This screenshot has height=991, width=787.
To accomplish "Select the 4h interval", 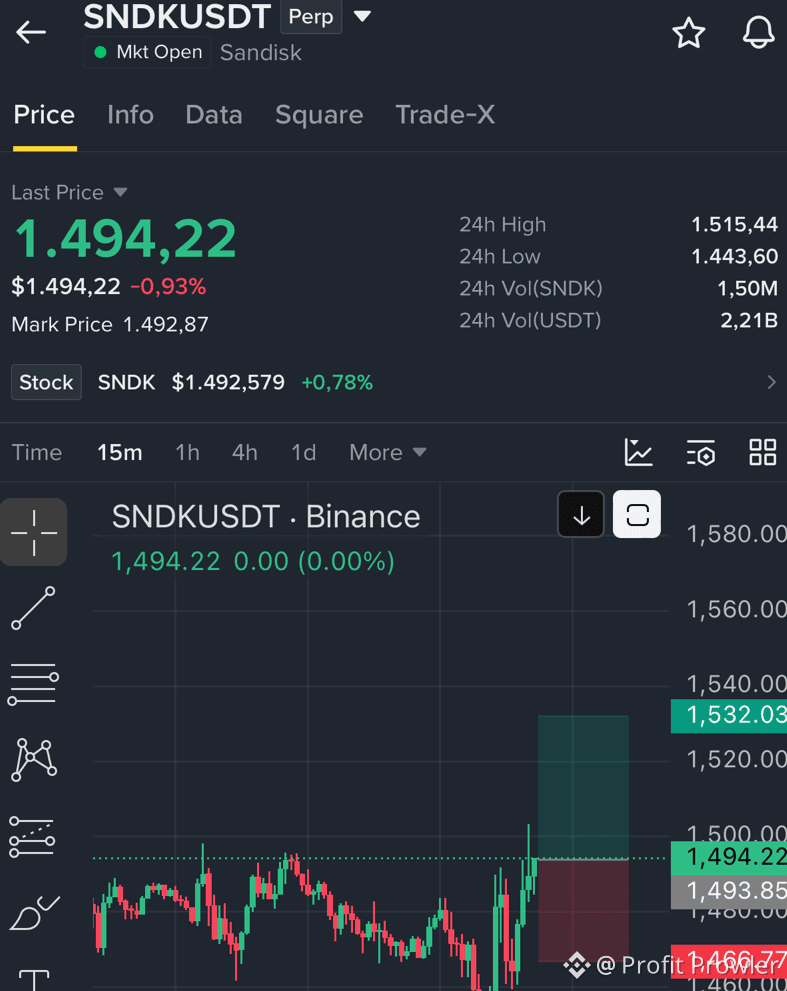I will click(245, 453).
